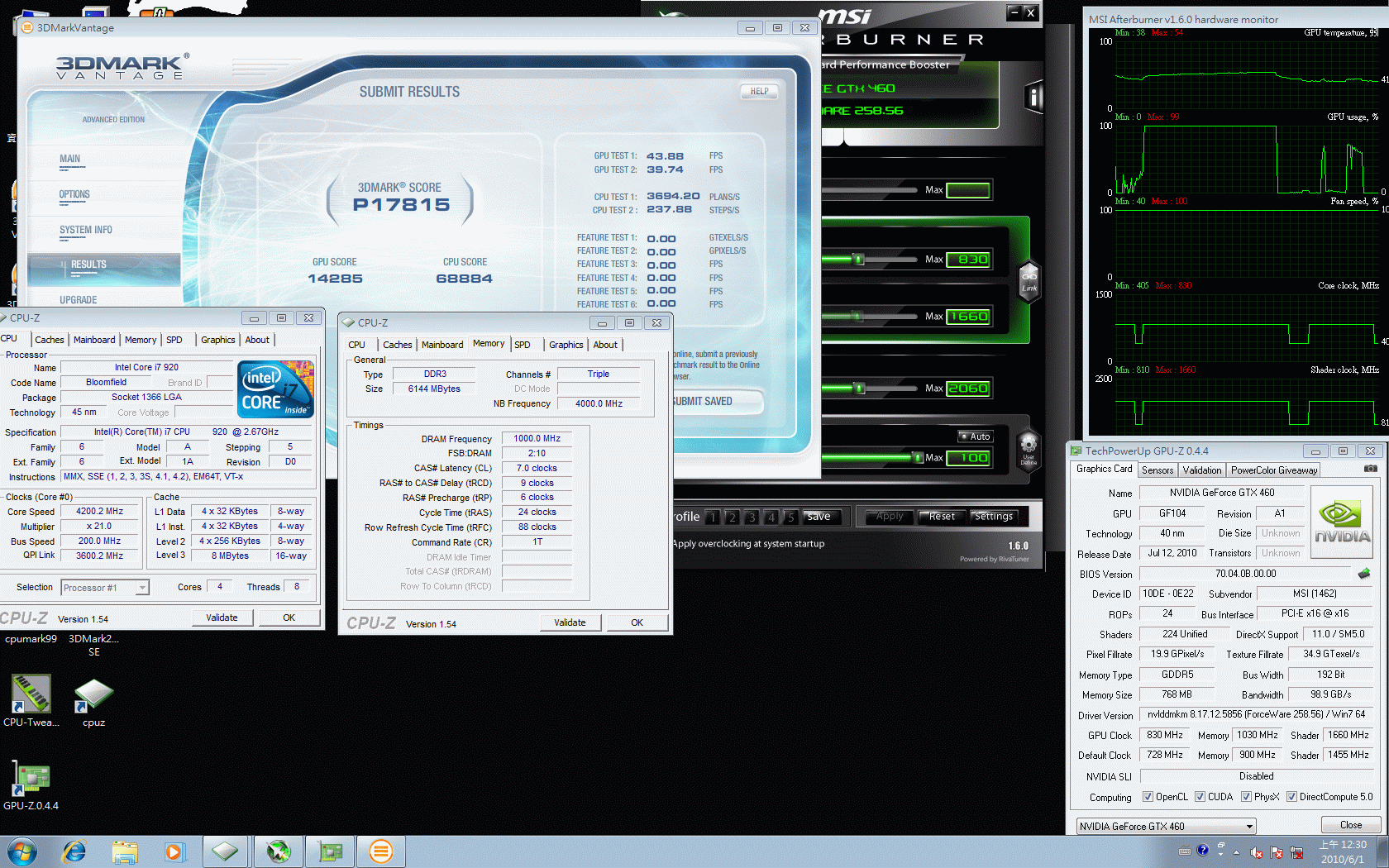Click GPU-Z Name field NVIDIA GeForce GTX 460

click(1222, 493)
